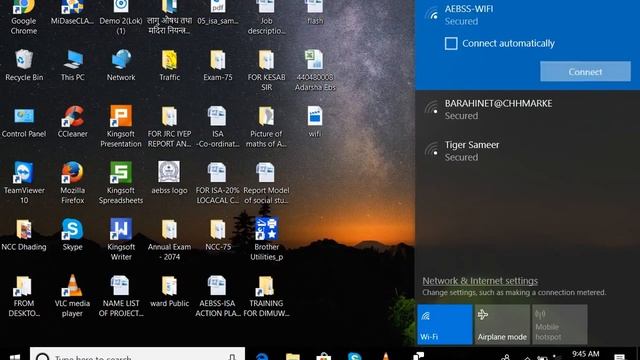This screenshot has height=360, width=640.
Task: Open the 440480008 Adarsha Excel file
Action: tap(315, 70)
